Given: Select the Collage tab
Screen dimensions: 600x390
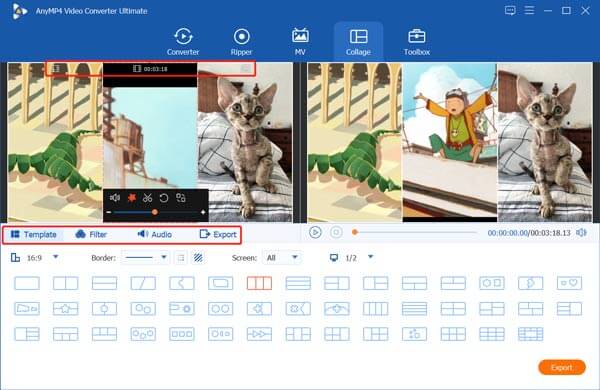Looking at the screenshot, I should point(358,42).
